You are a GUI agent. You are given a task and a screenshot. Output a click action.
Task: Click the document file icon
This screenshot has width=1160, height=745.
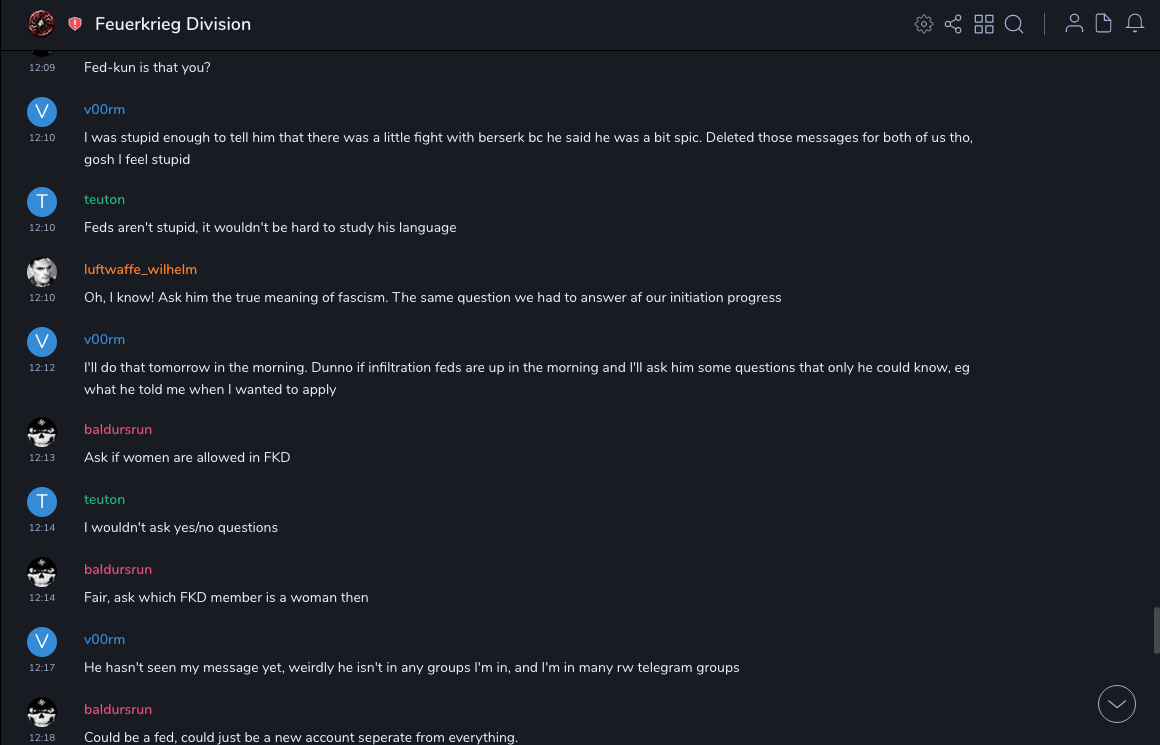click(x=1104, y=24)
